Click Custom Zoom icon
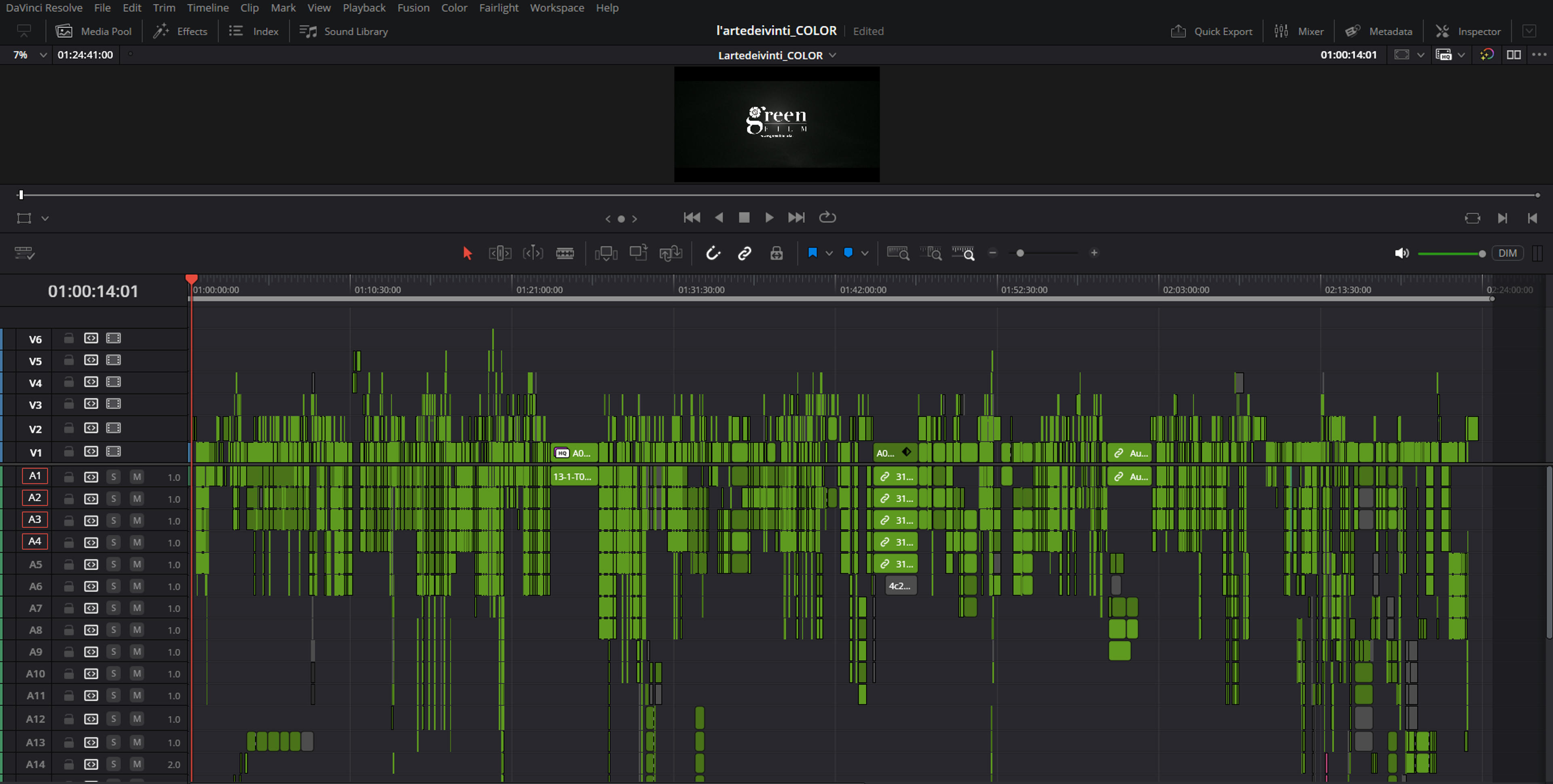1553x784 pixels. click(x=963, y=253)
